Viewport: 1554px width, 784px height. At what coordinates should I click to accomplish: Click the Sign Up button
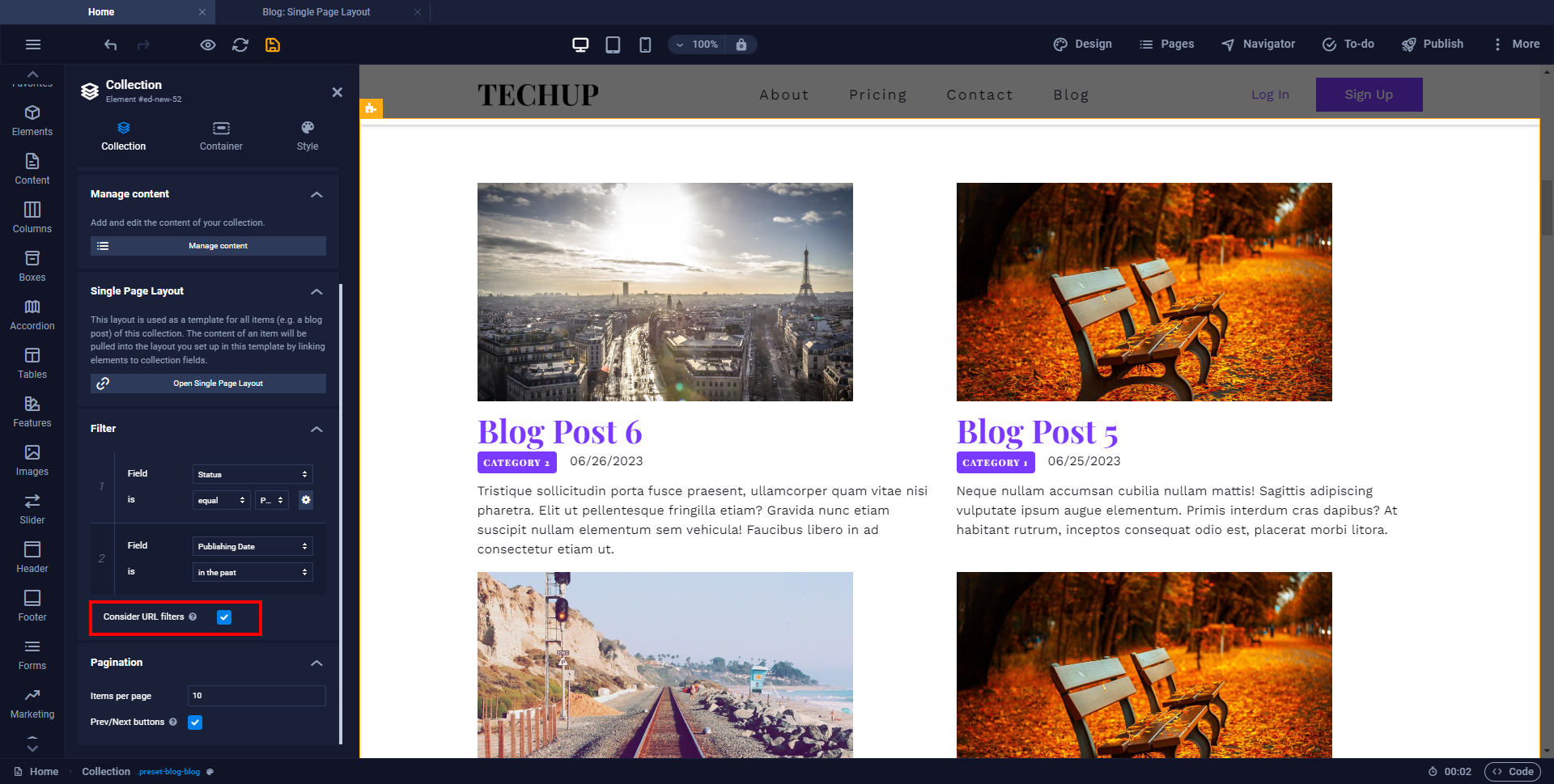tap(1369, 95)
